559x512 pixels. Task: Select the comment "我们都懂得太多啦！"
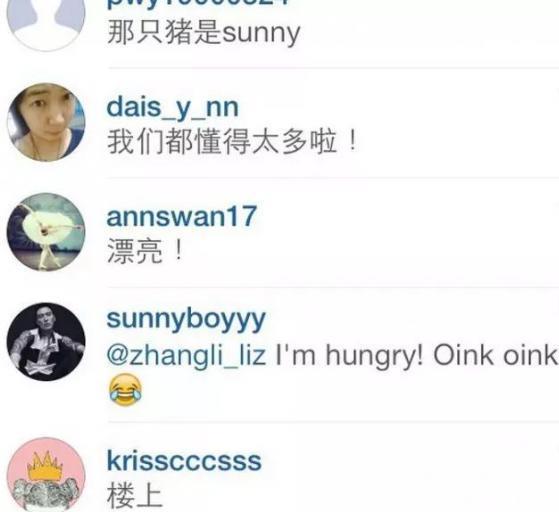click(x=232, y=142)
